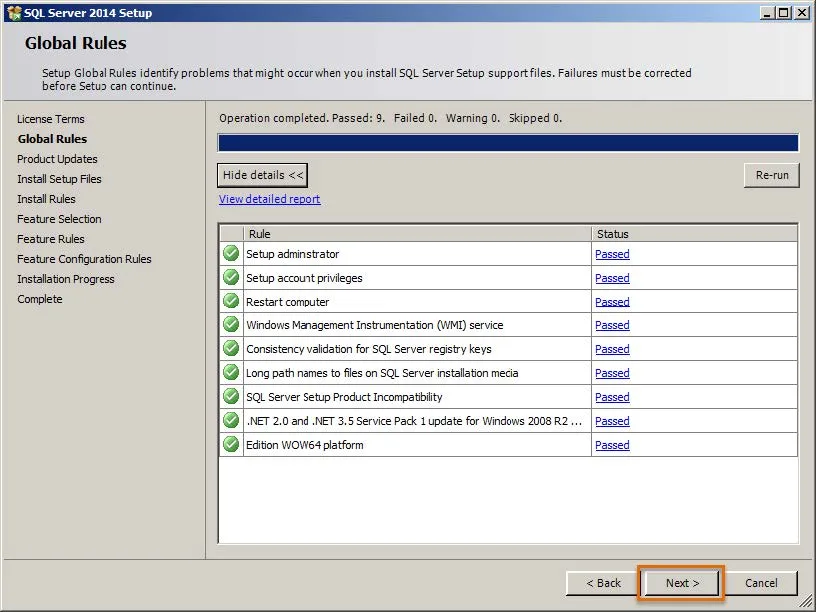The image size is (816, 612).
Task: Click the Operation completed status text
Action: coord(390,118)
